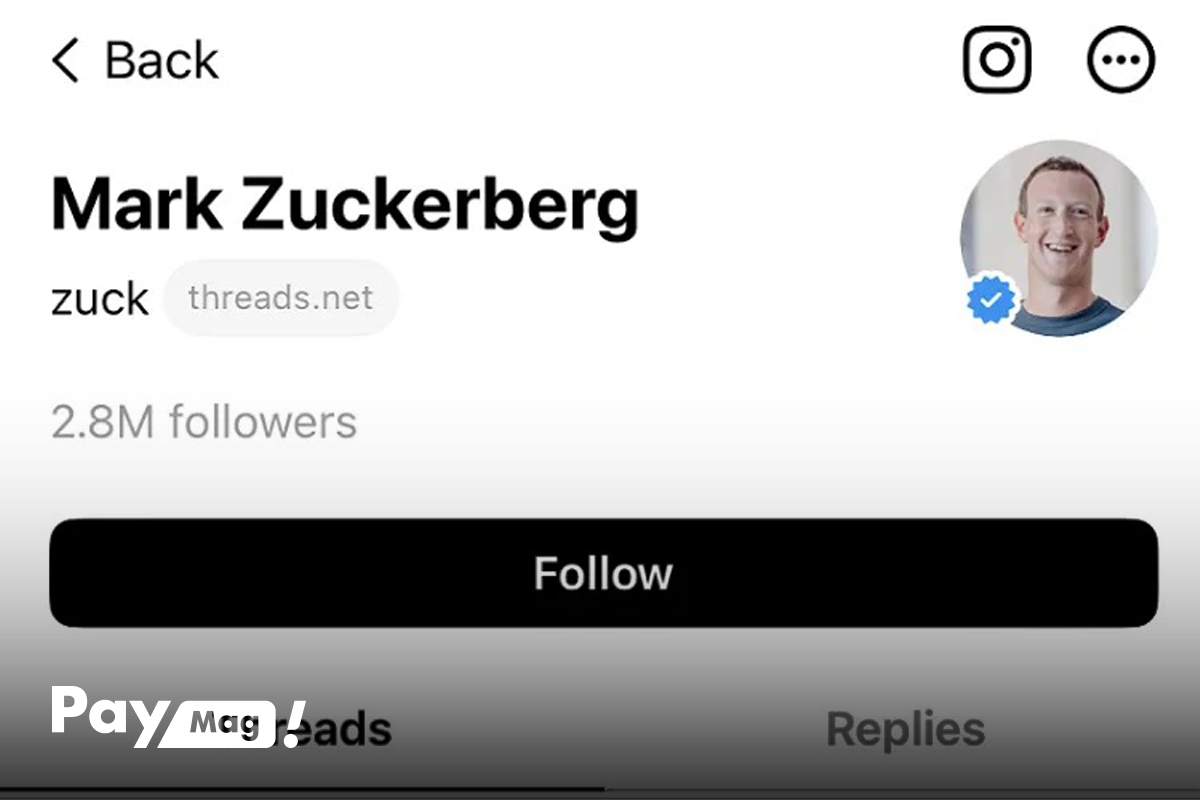Open the linked Instagram profile icon
The image size is (1200, 800).
(x=997, y=60)
